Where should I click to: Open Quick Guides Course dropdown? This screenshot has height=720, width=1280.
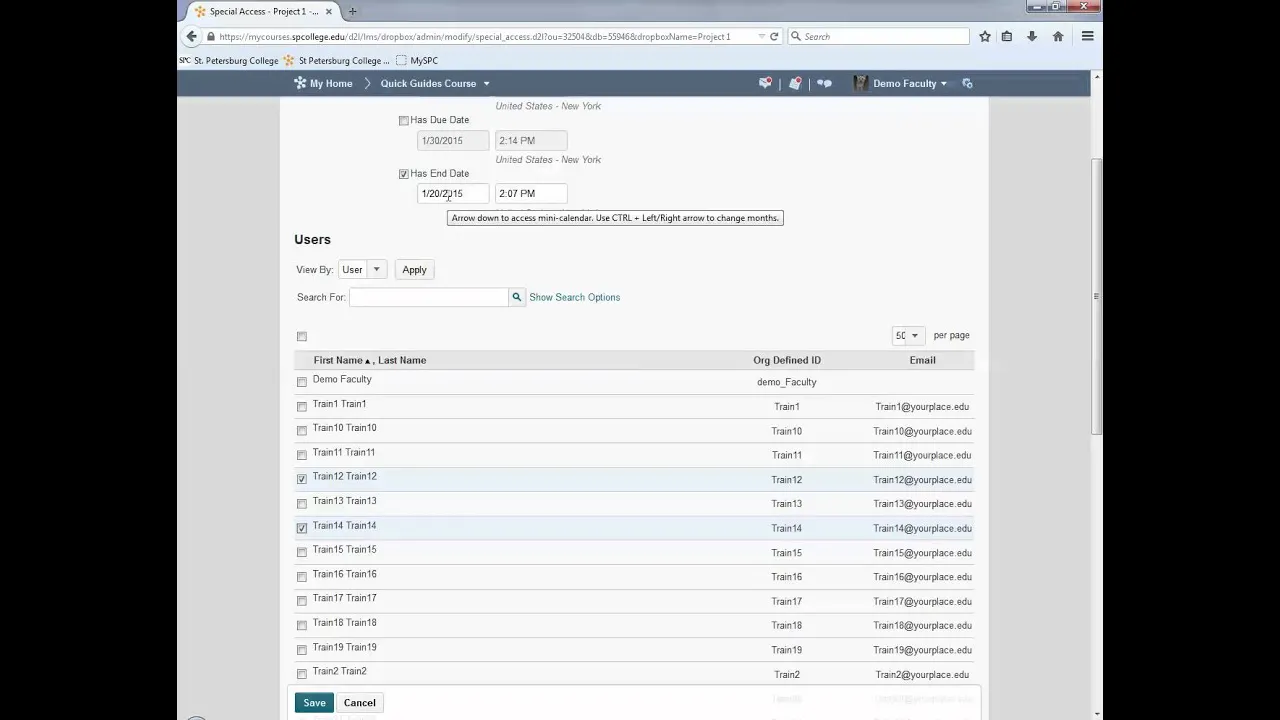[435, 83]
